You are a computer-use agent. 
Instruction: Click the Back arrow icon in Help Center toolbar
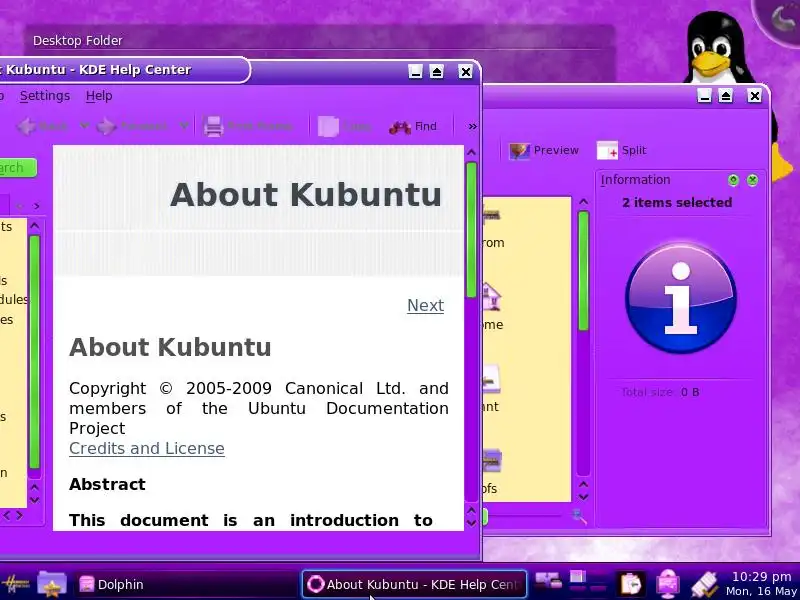pyautogui.click(x=27, y=126)
